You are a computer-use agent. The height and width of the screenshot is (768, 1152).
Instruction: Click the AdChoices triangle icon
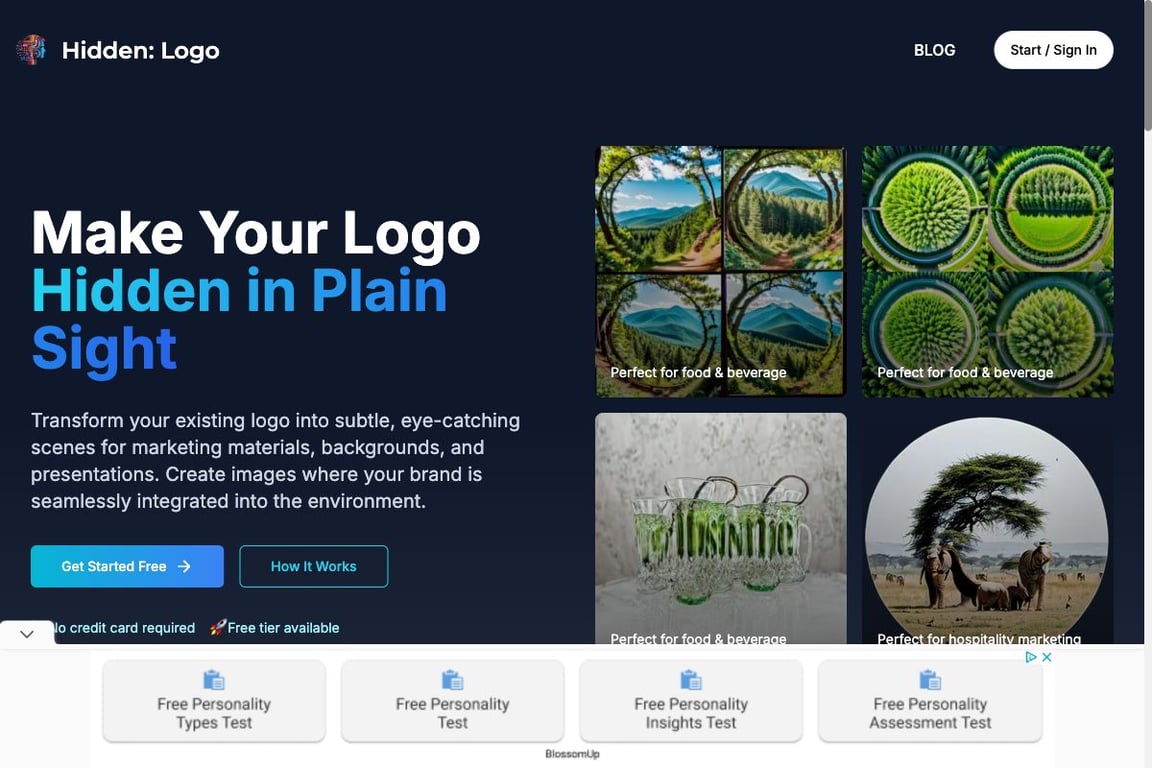coord(1031,657)
